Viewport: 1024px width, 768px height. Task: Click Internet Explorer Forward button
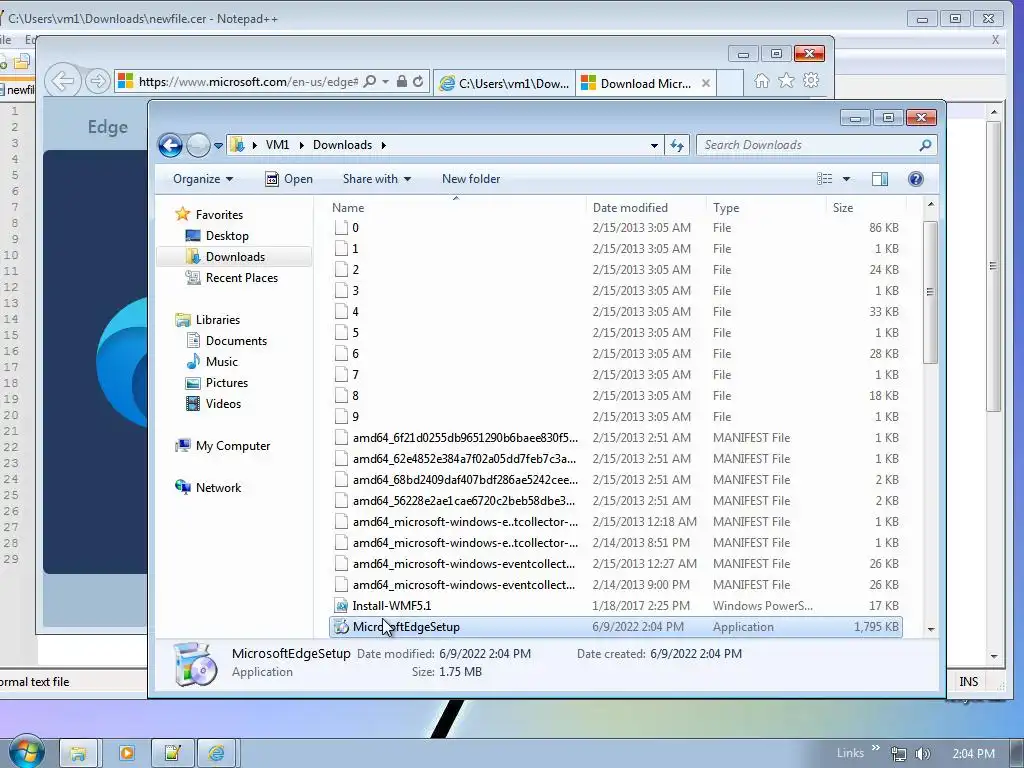point(97,82)
